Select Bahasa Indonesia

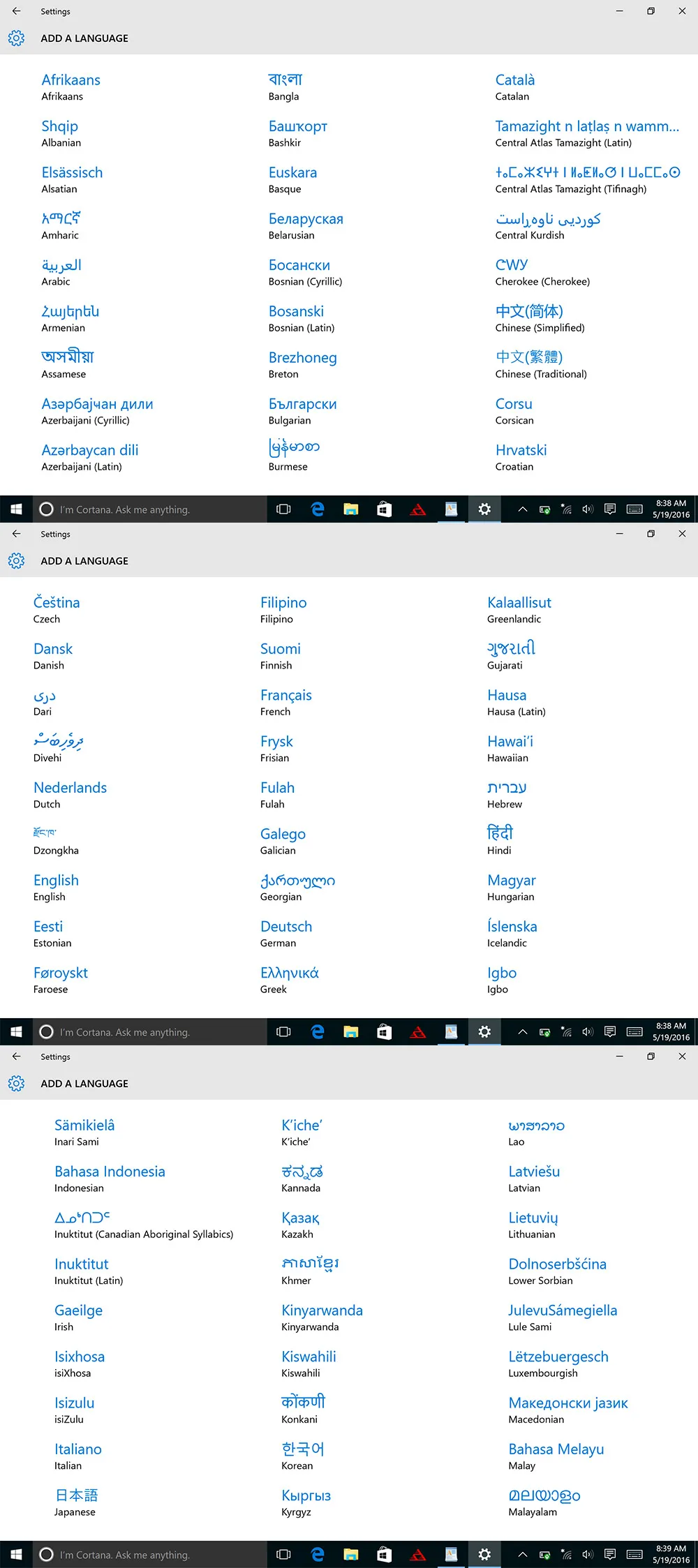click(110, 1179)
